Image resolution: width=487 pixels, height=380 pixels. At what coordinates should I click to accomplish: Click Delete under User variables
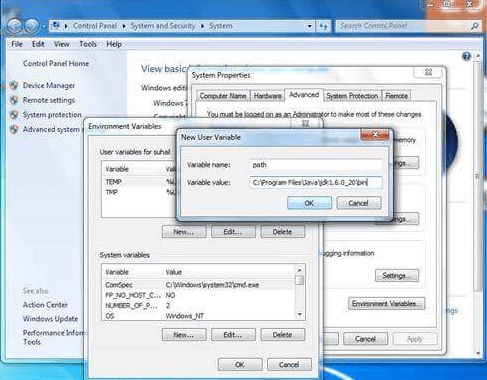(x=282, y=232)
